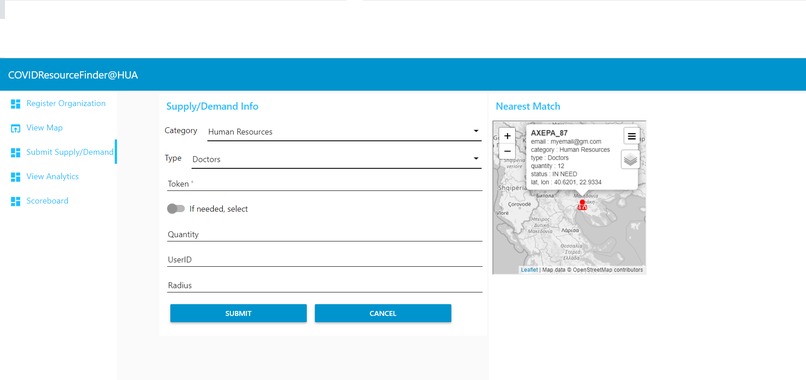Click the CANCEL button
The image size is (806, 380).
point(383,313)
